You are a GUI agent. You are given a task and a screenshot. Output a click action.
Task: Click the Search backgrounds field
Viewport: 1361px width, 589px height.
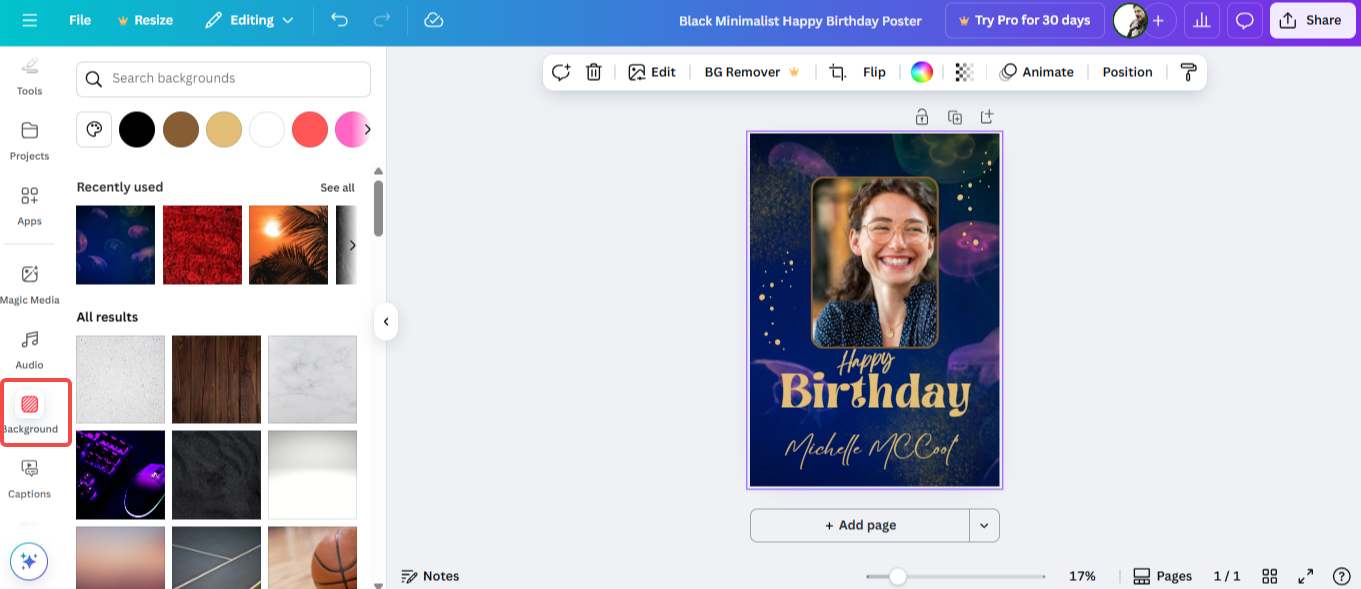[223, 79]
